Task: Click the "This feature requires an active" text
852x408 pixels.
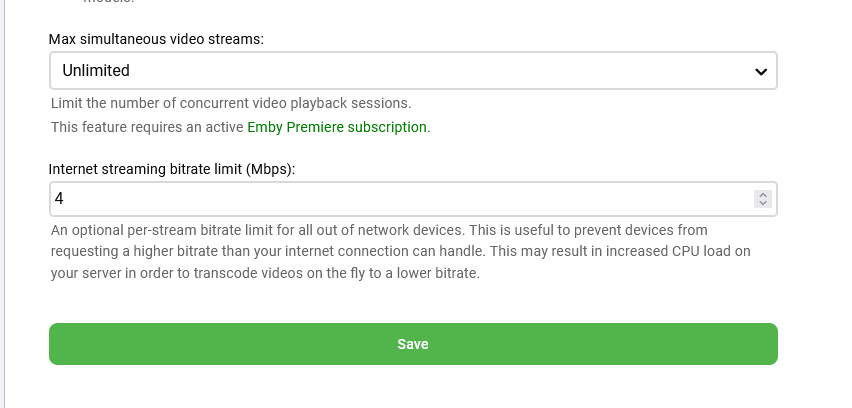Action: click(147, 127)
